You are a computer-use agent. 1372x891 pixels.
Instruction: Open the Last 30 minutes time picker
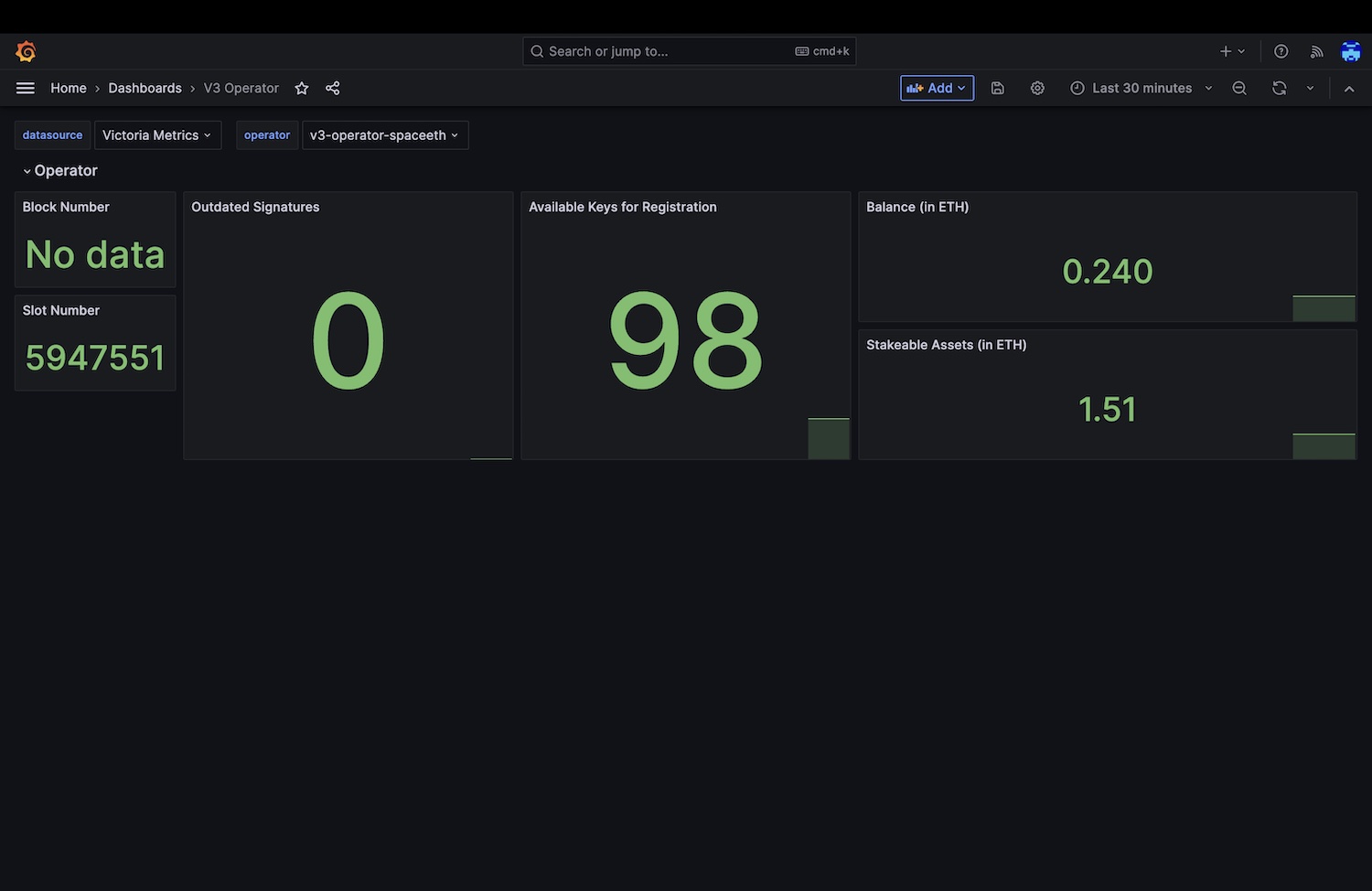point(1142,88)
